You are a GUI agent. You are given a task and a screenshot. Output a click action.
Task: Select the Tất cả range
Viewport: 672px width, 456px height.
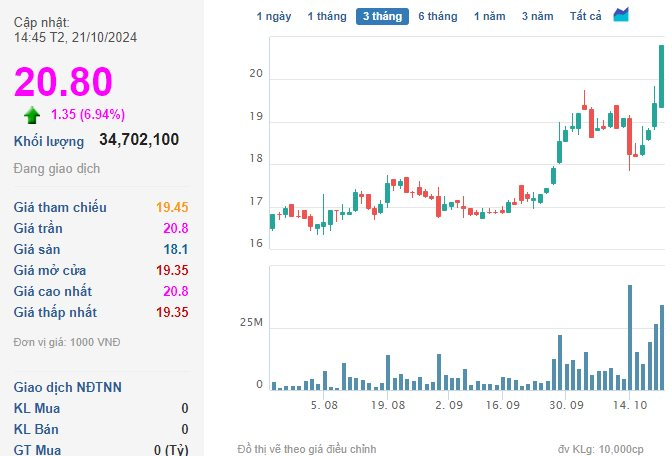(585, 16)
